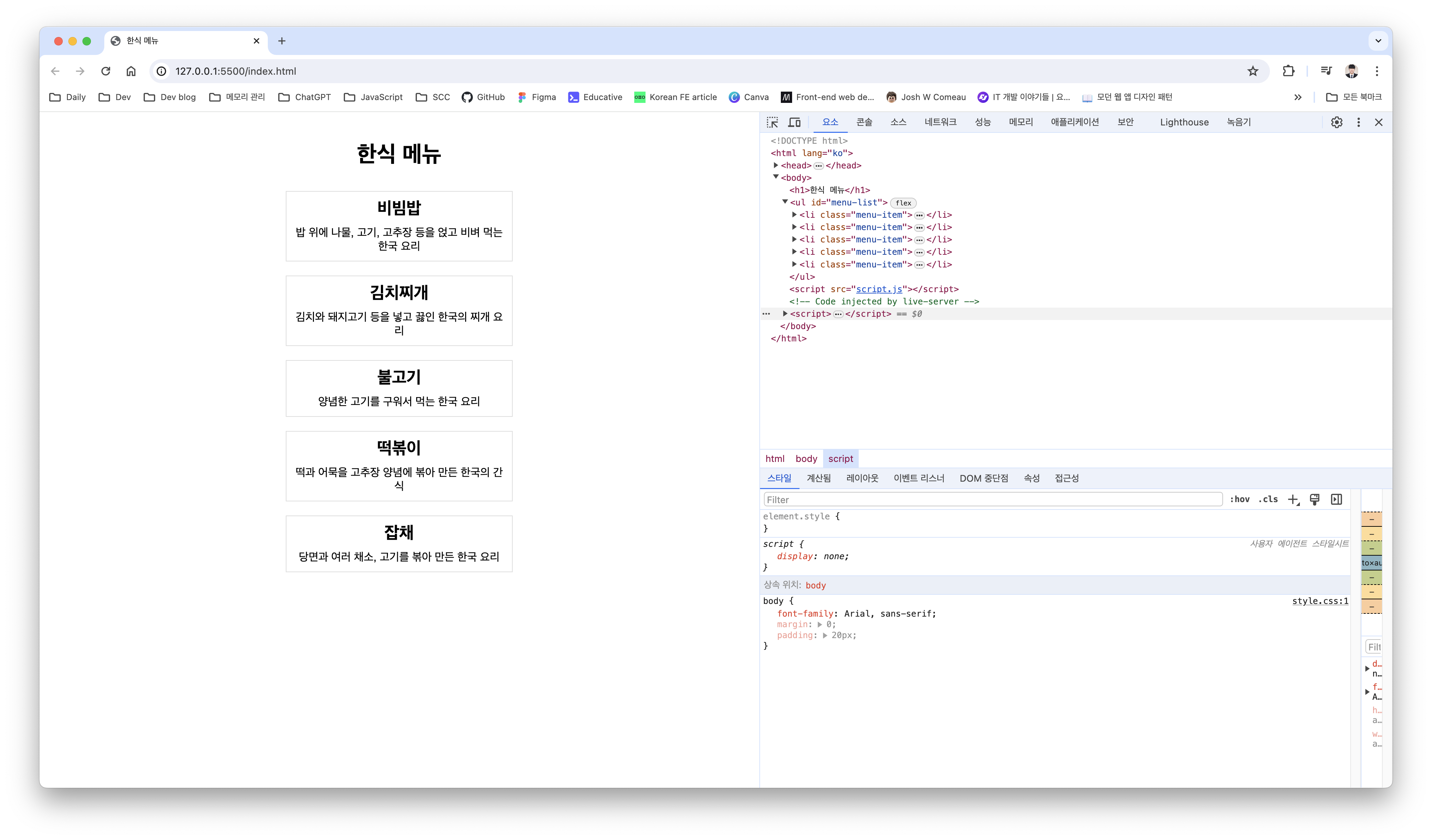The image size is (1432, 840).
Task: Toggle .cls element classes panel
Action: (x=1268, y=500)
